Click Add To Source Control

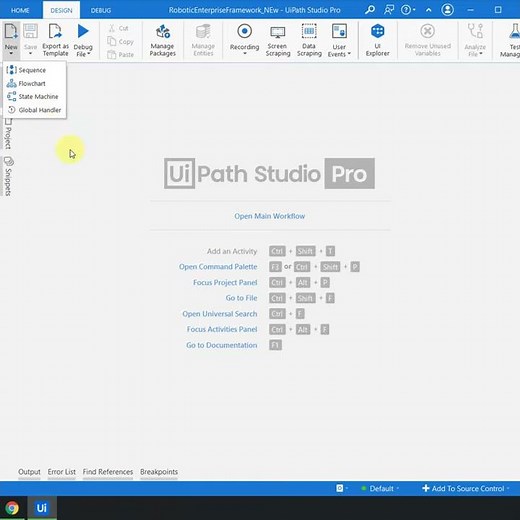(x=466, y=488)
